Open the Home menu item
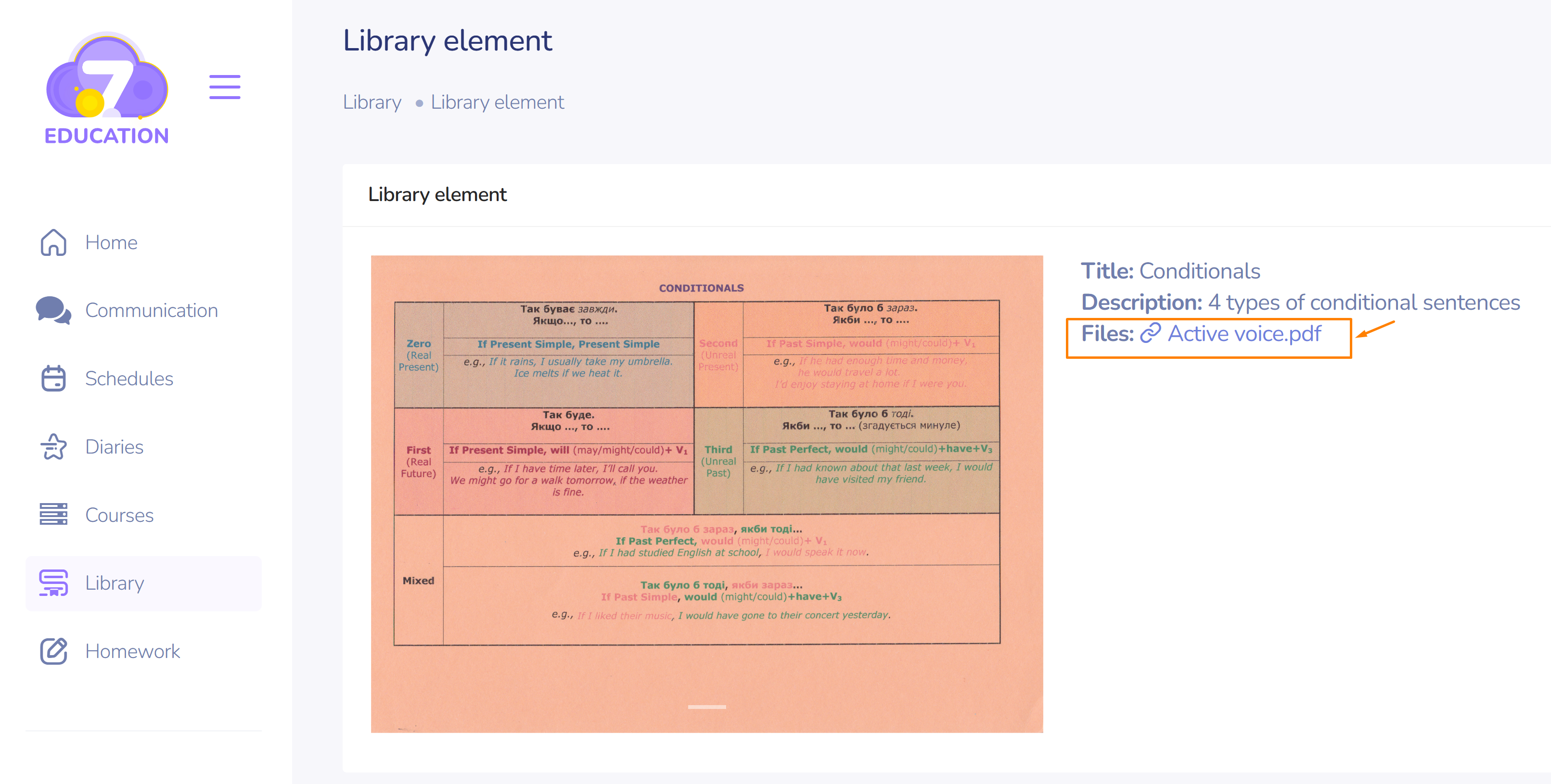This screenshot has height=784, width=1551. pos(111,242)
